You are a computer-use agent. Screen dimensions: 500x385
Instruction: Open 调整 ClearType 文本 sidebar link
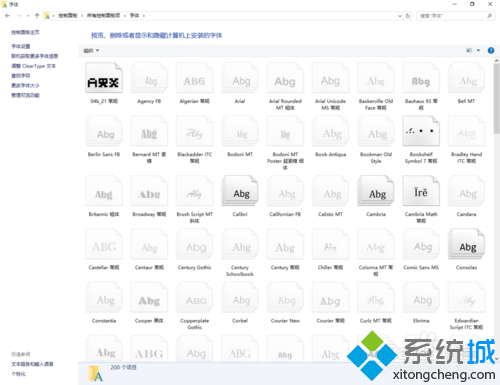33,66
